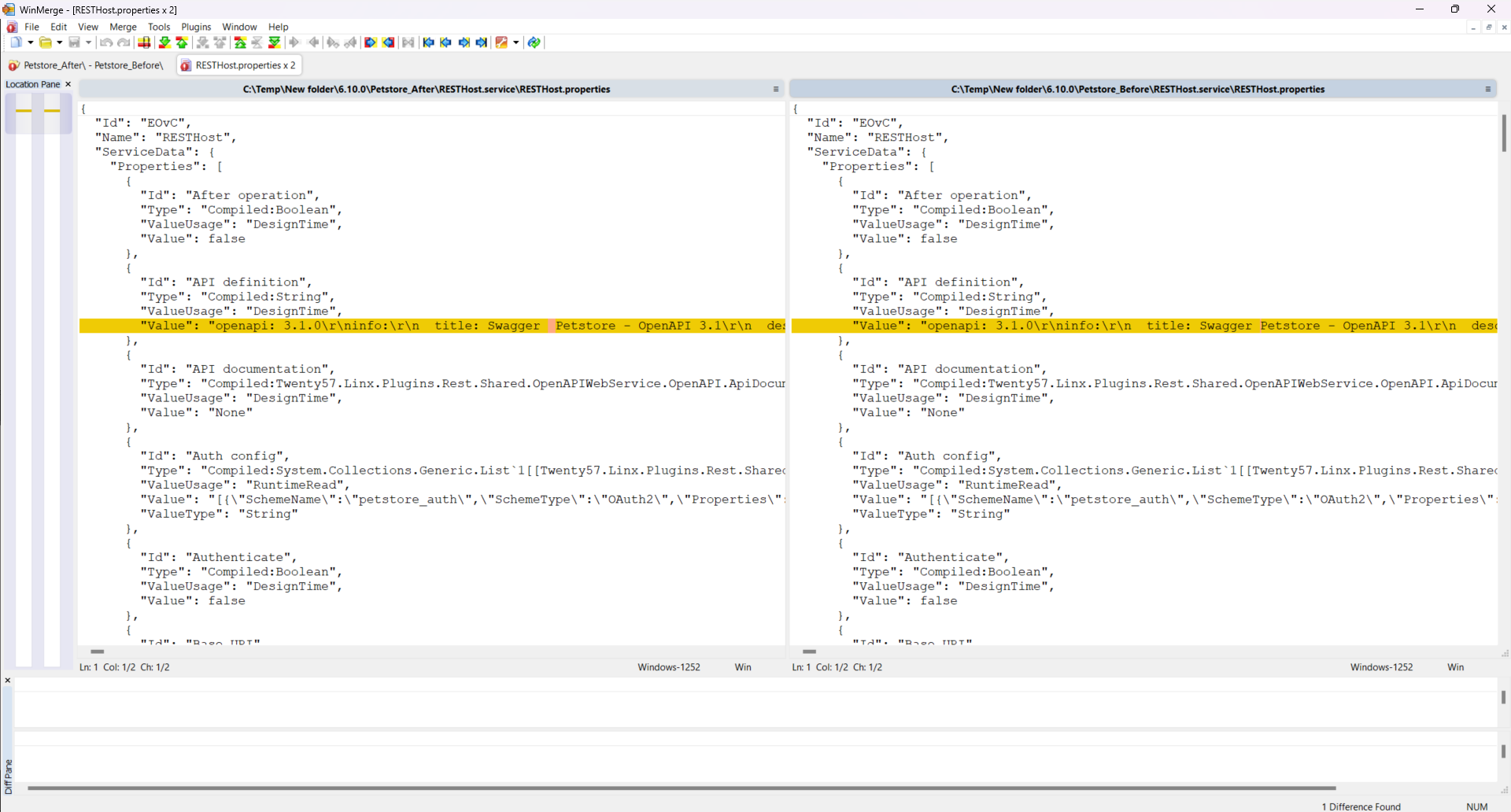This screenshot has width=1511, height=812.
Task: Go to Next File icon
Action: pos(464,42)
